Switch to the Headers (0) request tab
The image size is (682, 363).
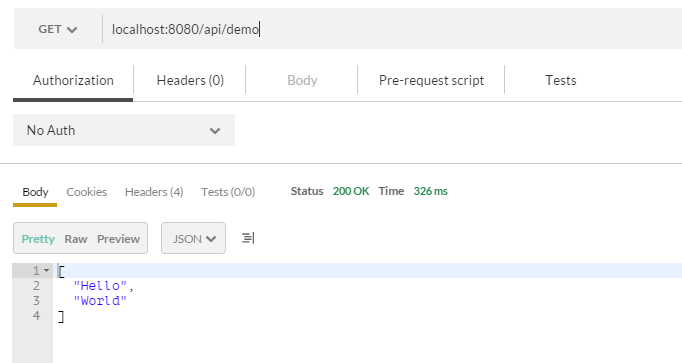pos(190,80)
